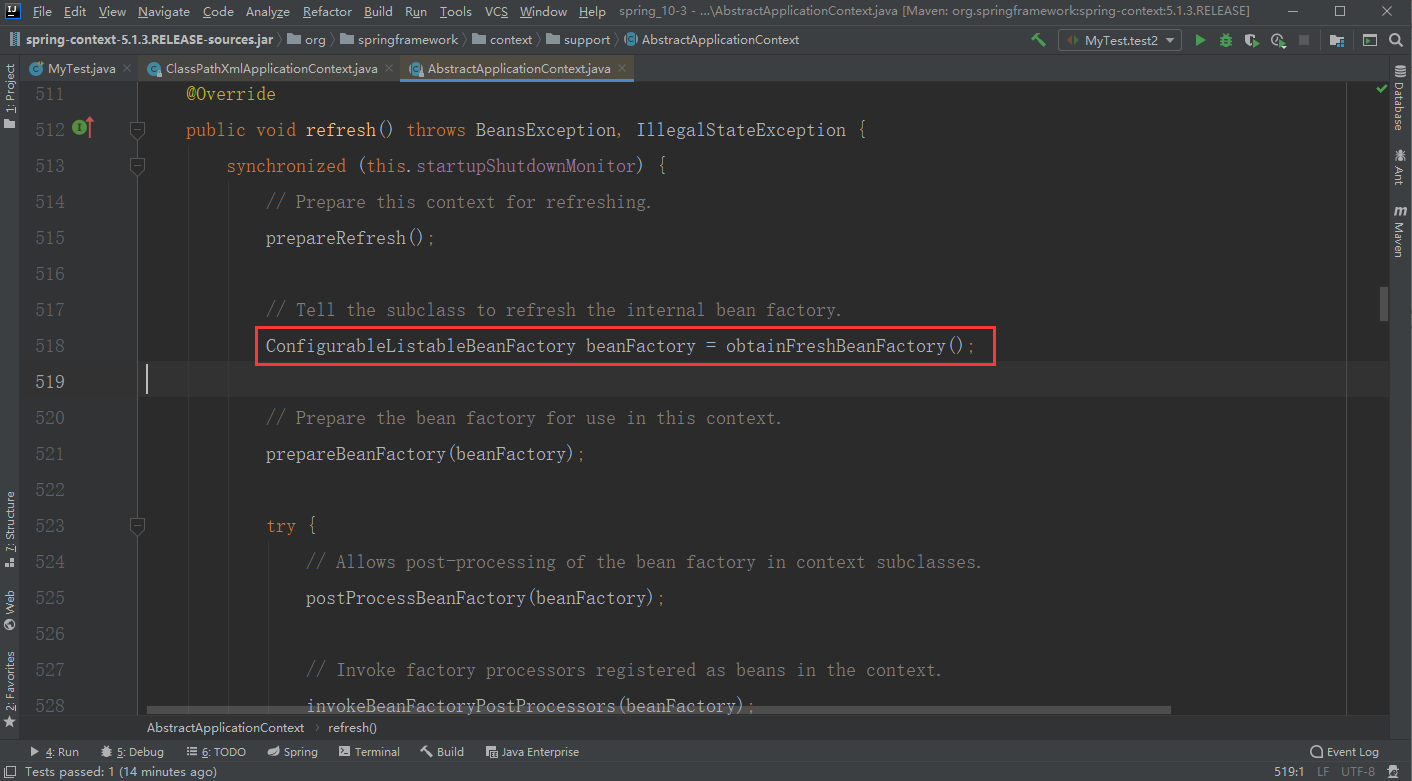
Task: Close the ClassPathXmlApplicationContext.java tab
Action: (x=389, y=69)
